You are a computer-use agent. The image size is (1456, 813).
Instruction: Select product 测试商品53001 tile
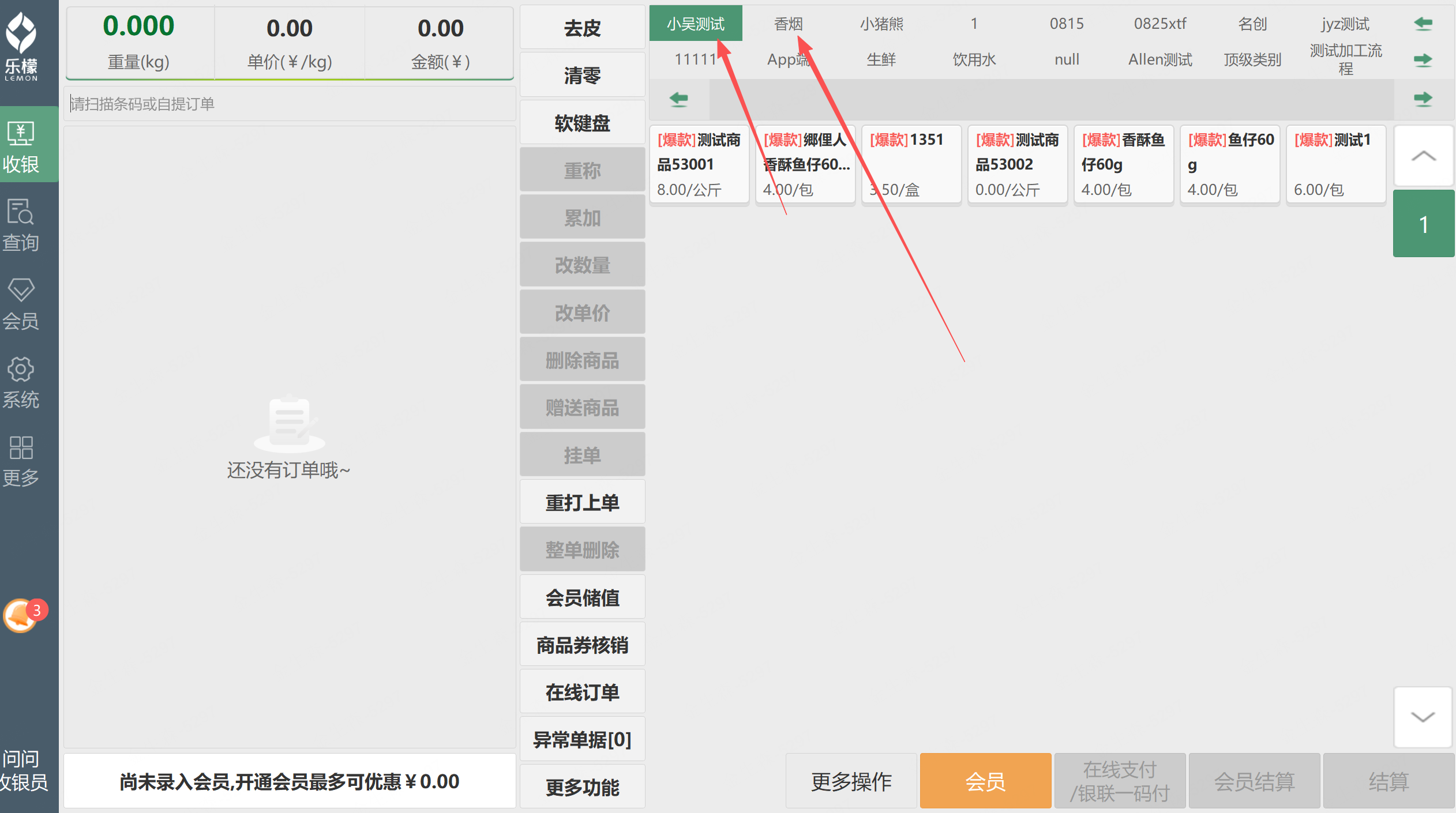point(699,164)
